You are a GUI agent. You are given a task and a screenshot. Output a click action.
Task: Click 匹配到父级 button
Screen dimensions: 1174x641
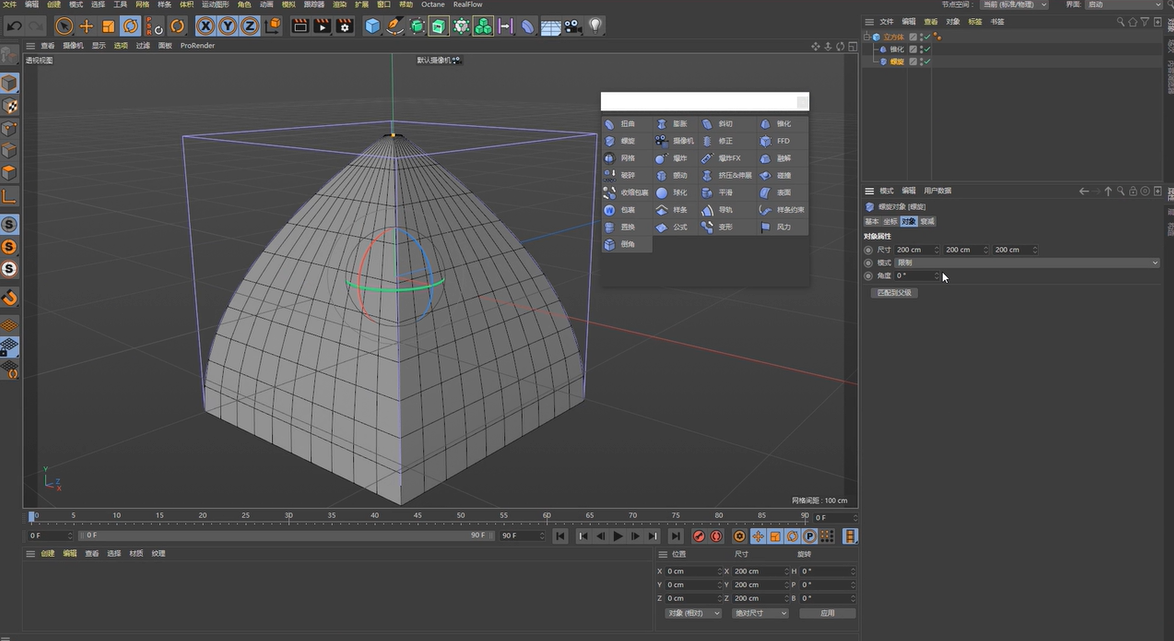(895, 293)
